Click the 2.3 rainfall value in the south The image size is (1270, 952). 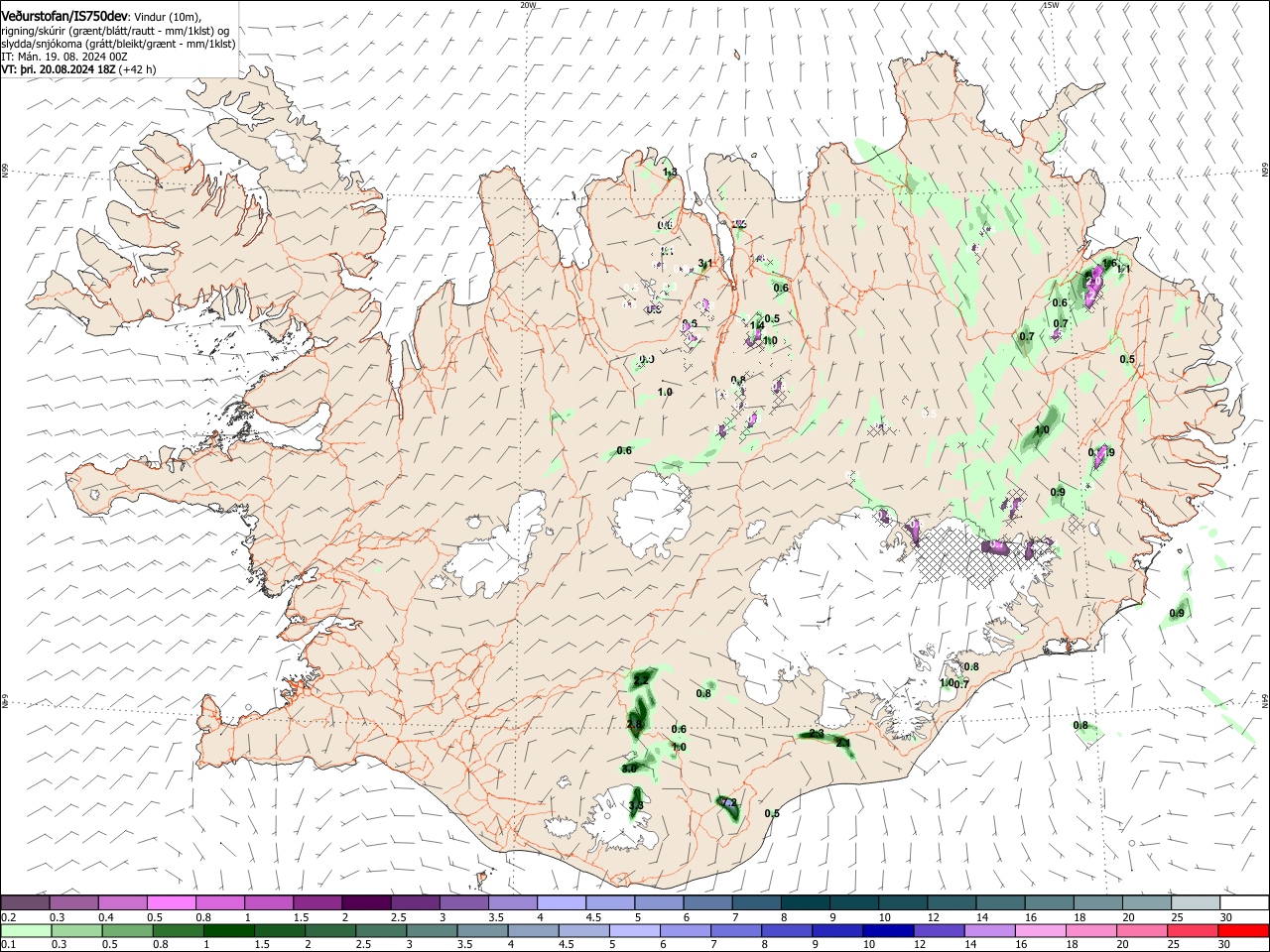817,733
